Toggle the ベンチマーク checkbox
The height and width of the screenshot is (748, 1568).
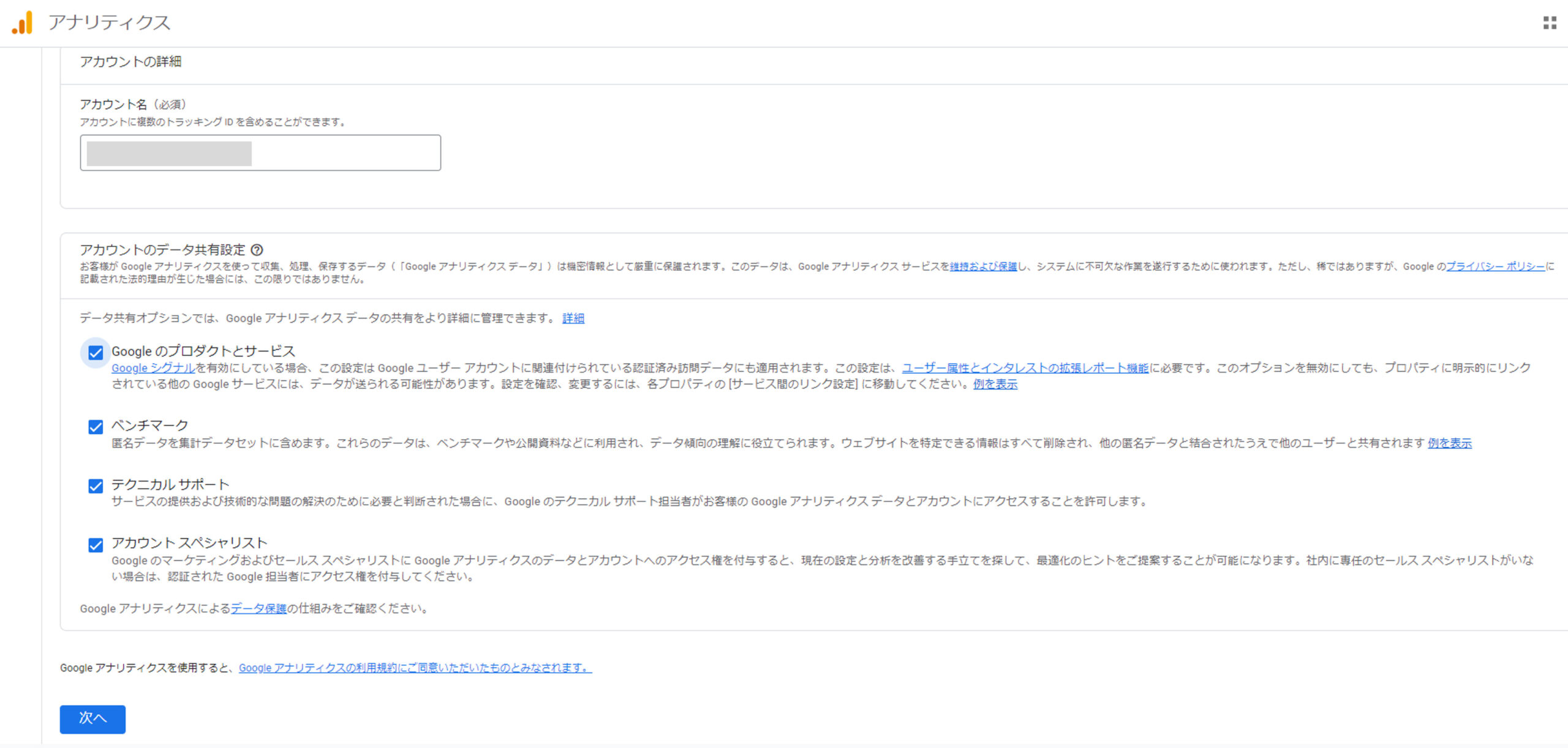click(x=96, y=427)
